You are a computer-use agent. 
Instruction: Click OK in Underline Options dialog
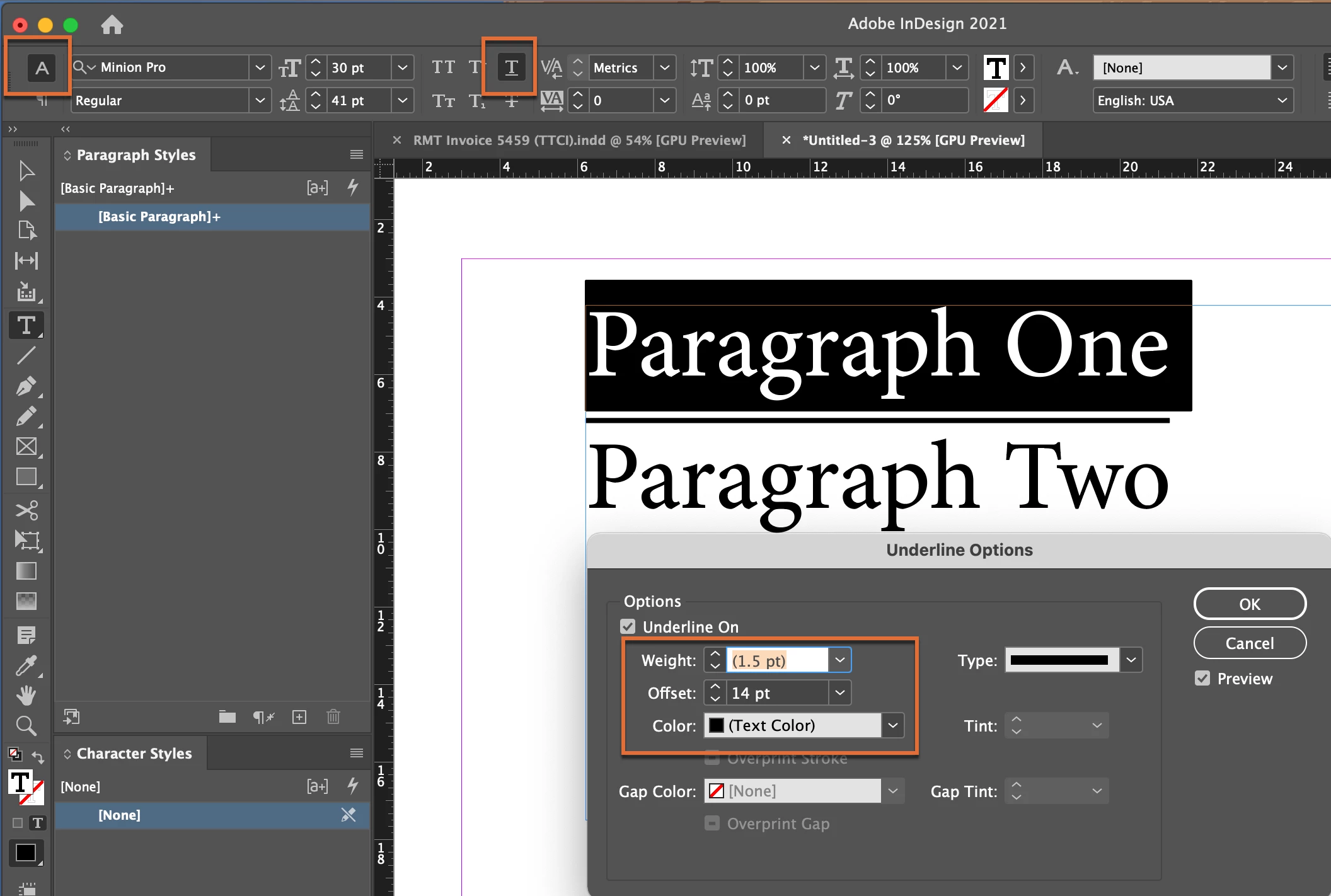pyautogui.click(x=1249, y=604)
